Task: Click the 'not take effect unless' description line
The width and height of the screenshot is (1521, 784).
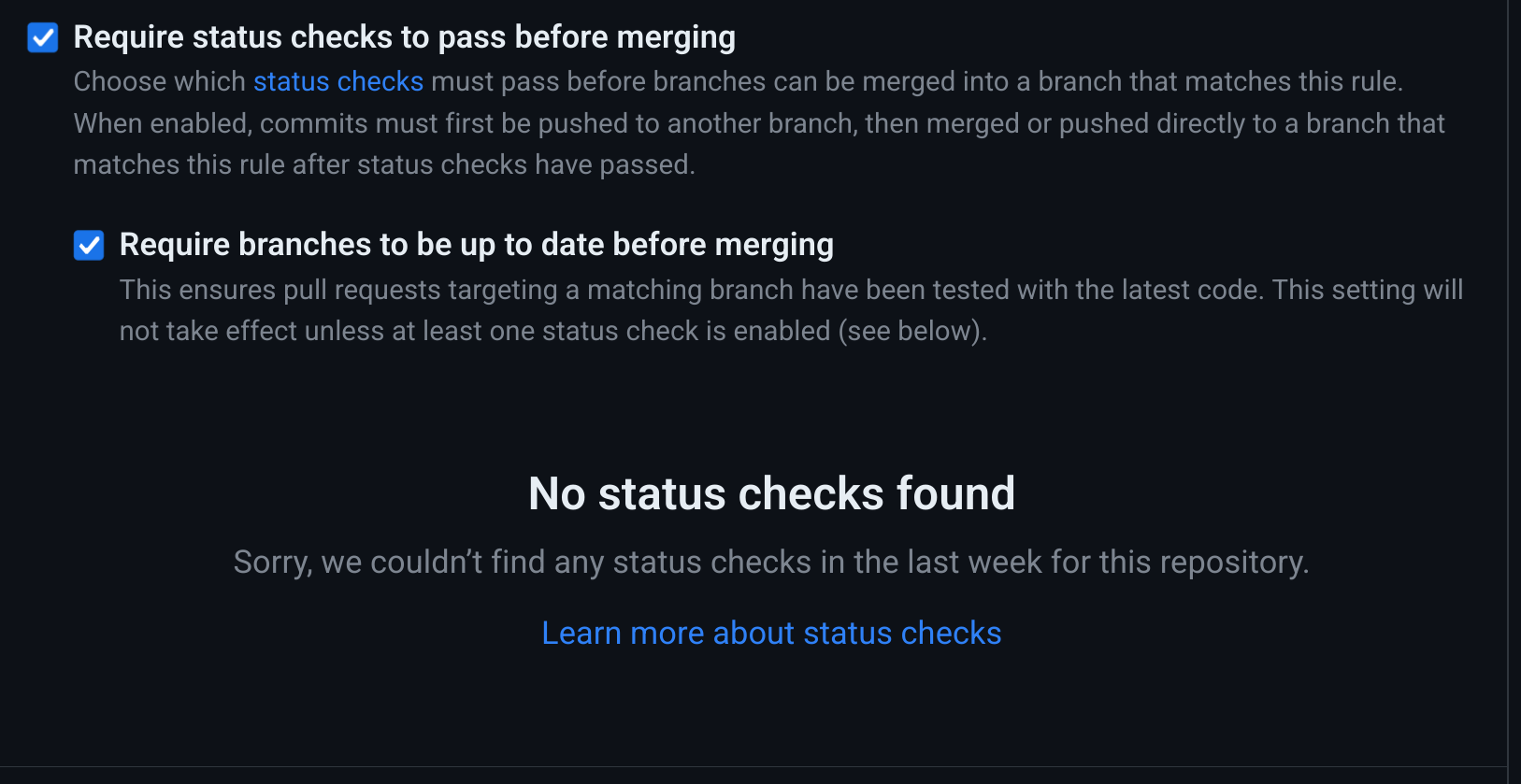Action: [374, 332]
